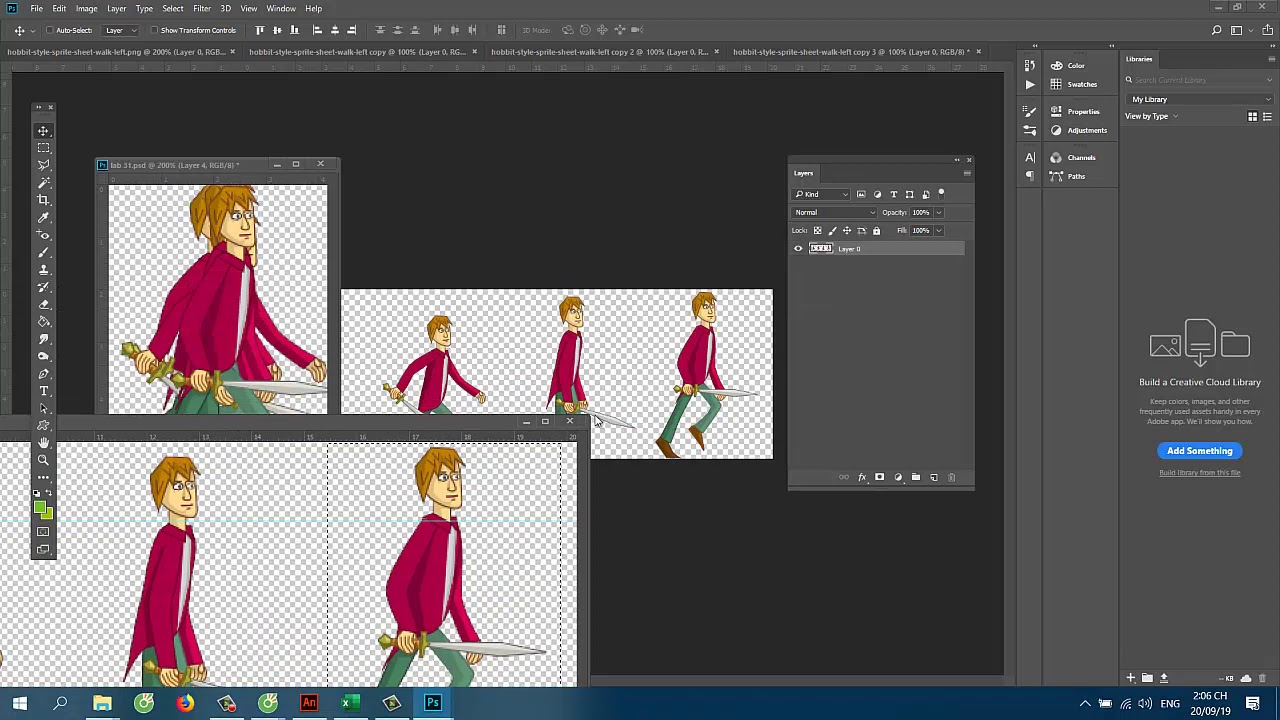Screen dimensions: 1280x720
Task: Select the Crop tool
Action: point(43,200)
